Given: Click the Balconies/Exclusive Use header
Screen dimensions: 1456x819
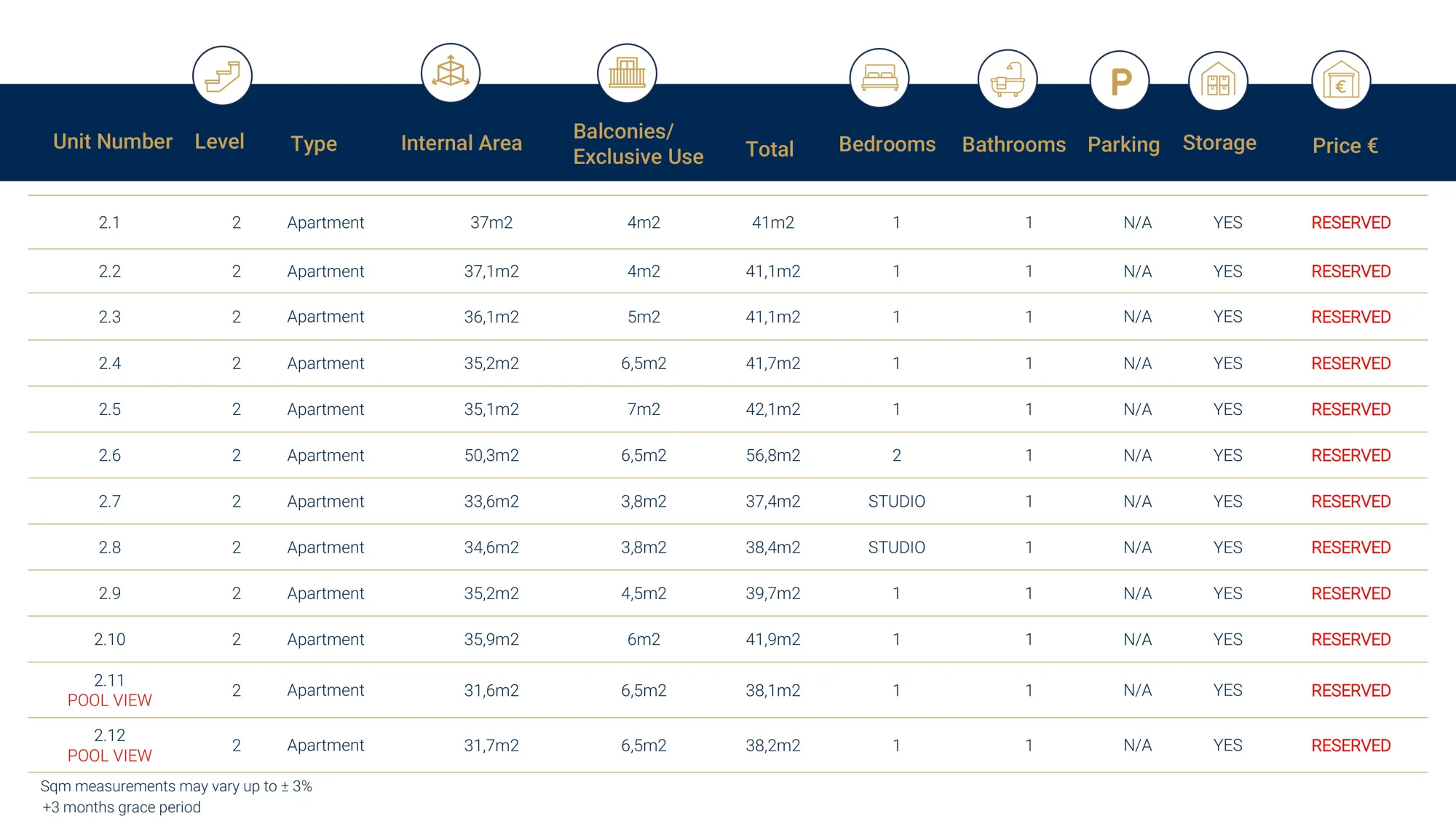Looking at the screenshot, I should click(638, 144).
